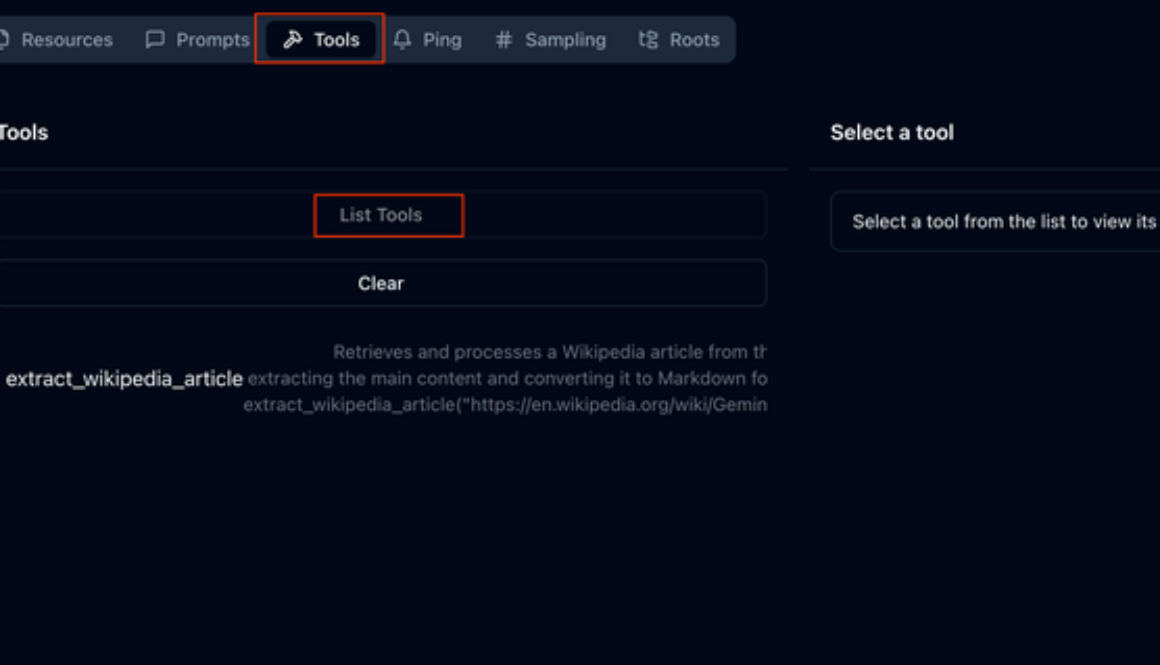1160x665 pixels.
Task: Switch to the Resources tab
Action: point(66,40)
